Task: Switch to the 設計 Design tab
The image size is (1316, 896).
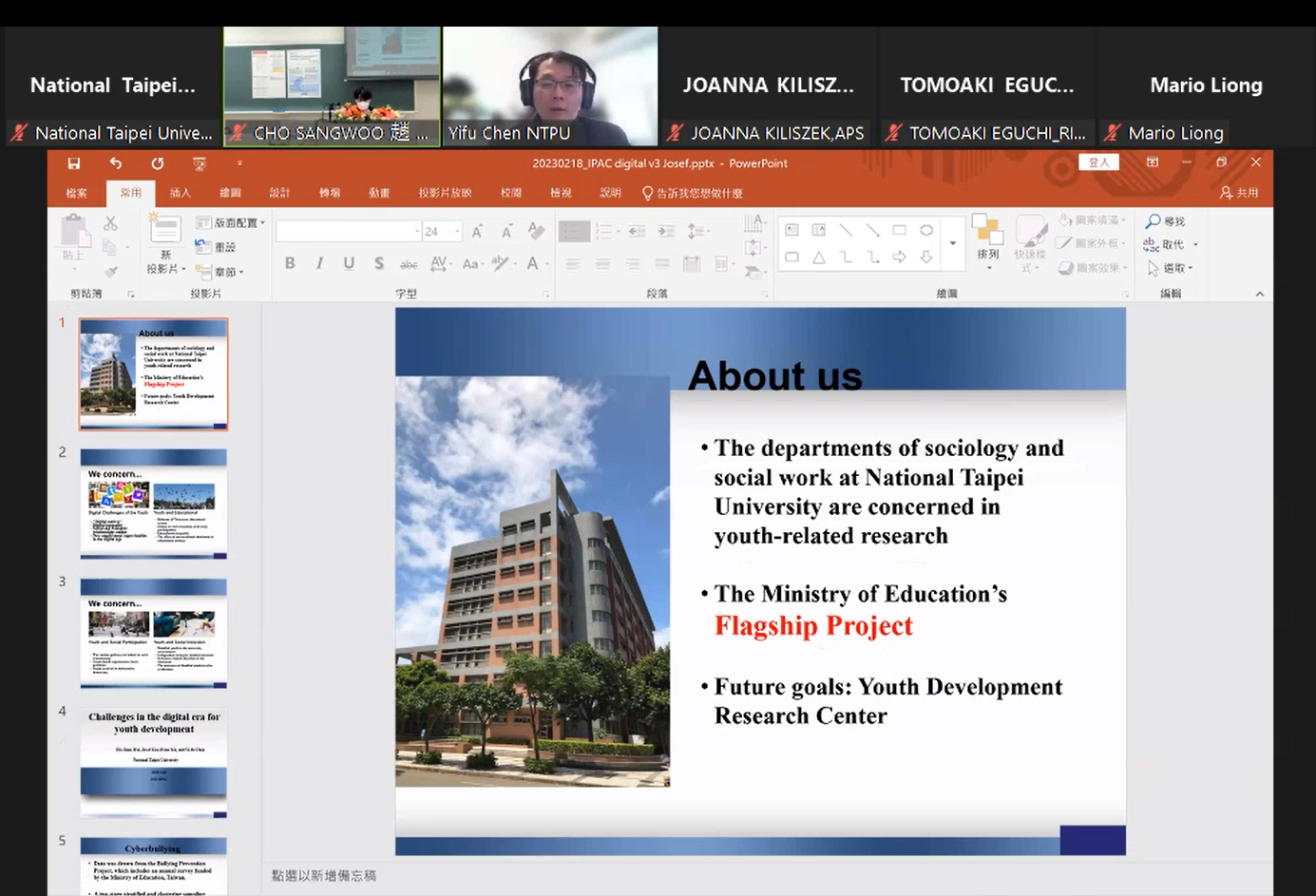Action: (279, 193)
